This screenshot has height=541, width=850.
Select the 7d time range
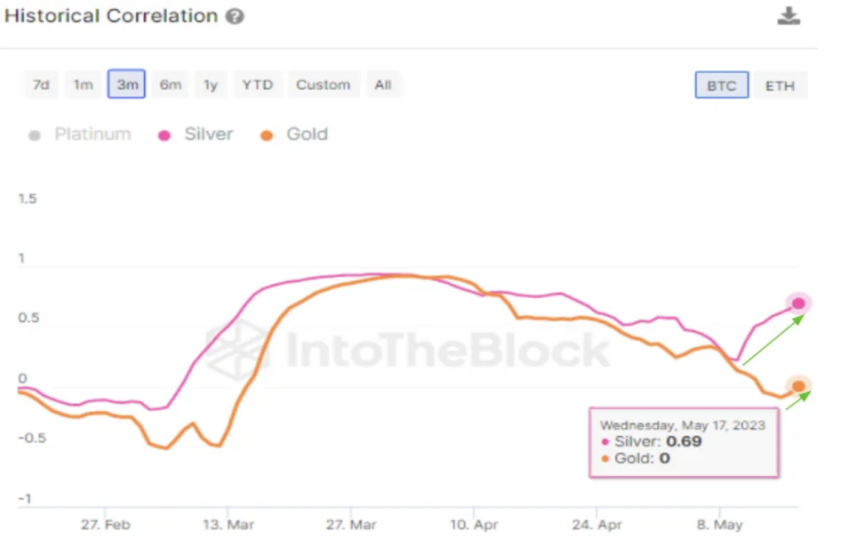click(x=41, y=85)
